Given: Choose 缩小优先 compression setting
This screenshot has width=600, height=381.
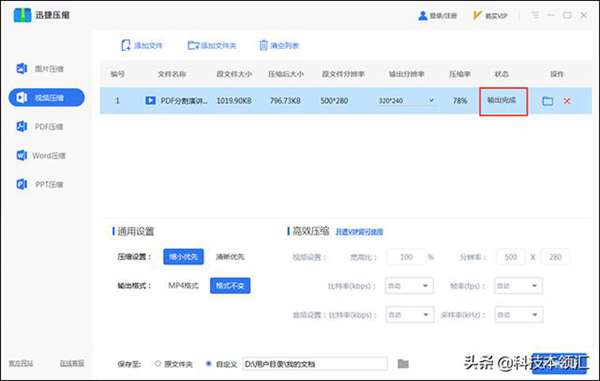Looking at the screenshot, I should click(183, 257).
